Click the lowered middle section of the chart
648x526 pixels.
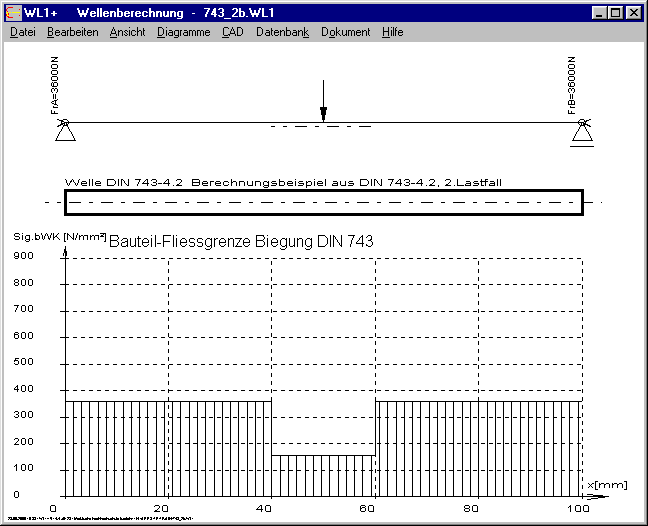pos(322,475)
